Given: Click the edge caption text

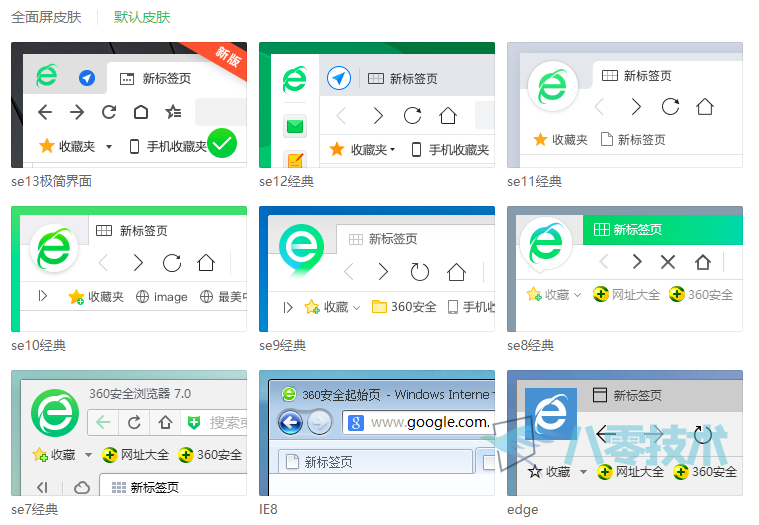Looking at the screenshot, I should pyautogui.click(x=522, y=510).
